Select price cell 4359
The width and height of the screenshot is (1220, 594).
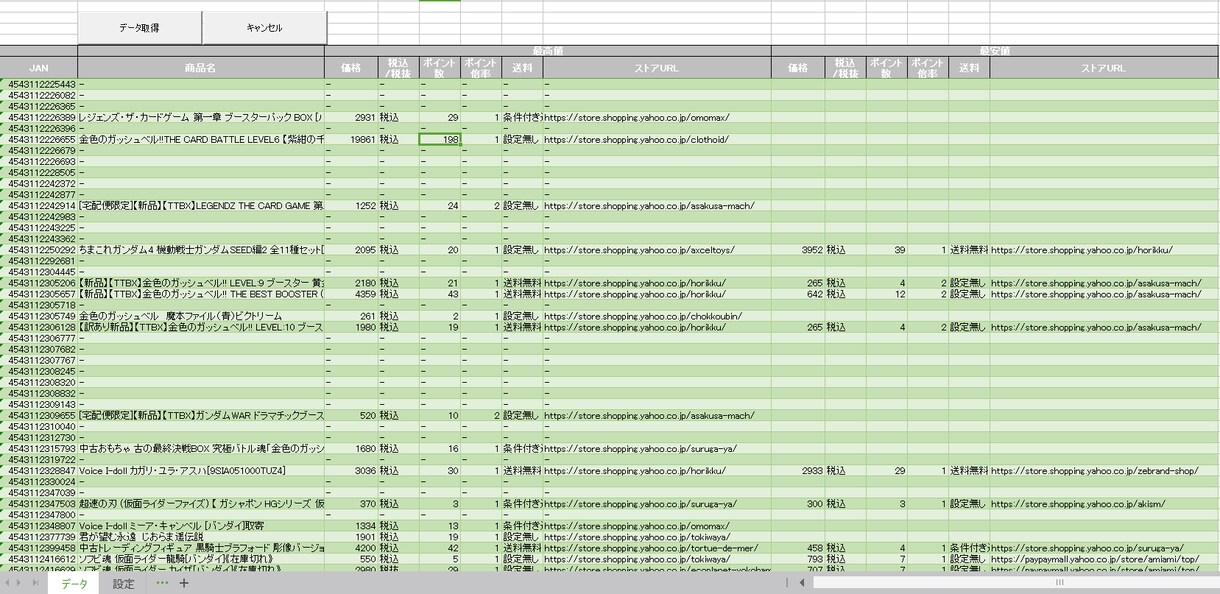tap(351, 293)
